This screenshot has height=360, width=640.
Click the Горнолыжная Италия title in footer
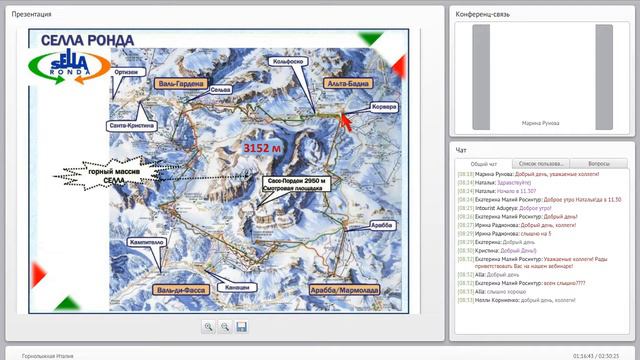48,356
